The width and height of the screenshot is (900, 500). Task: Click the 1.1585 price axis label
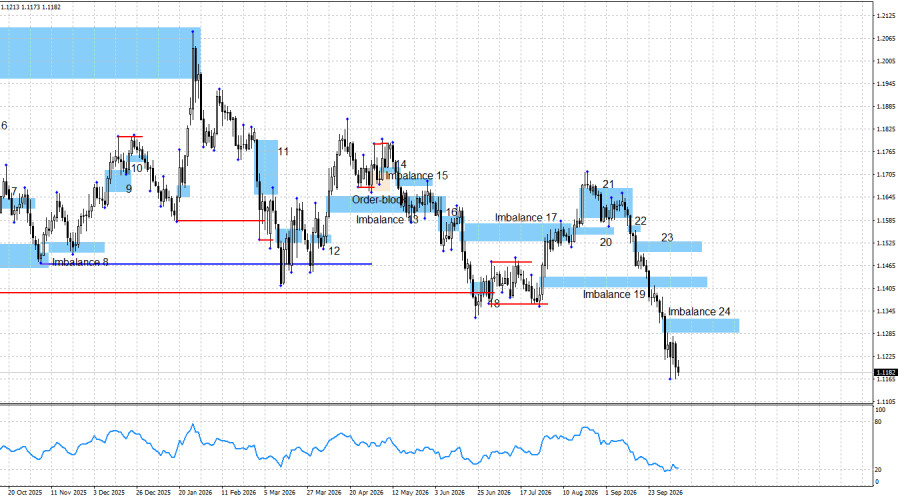(x=886, y=220)
